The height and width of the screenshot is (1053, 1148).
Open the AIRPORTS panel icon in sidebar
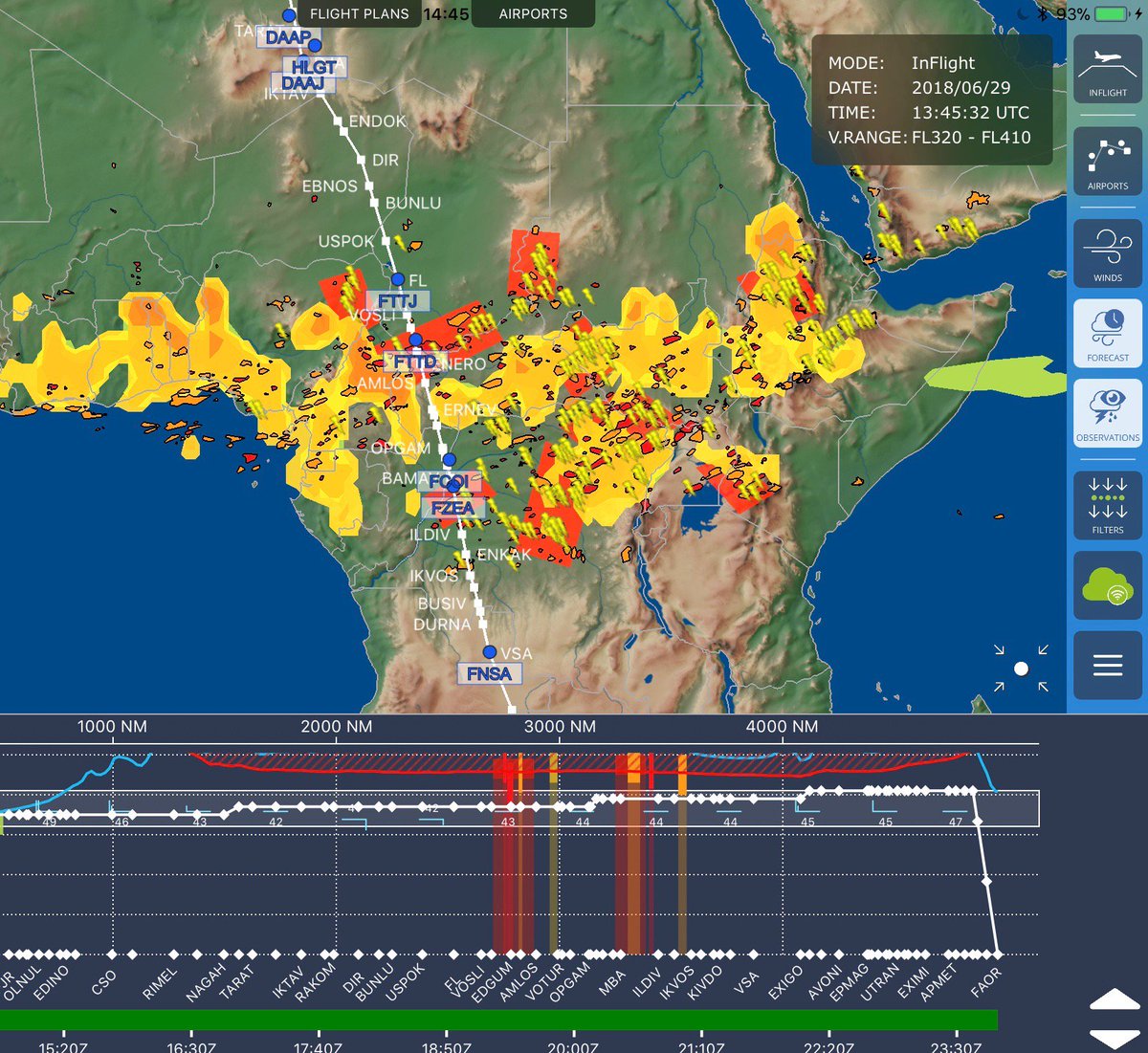[x=1107, y=161]
